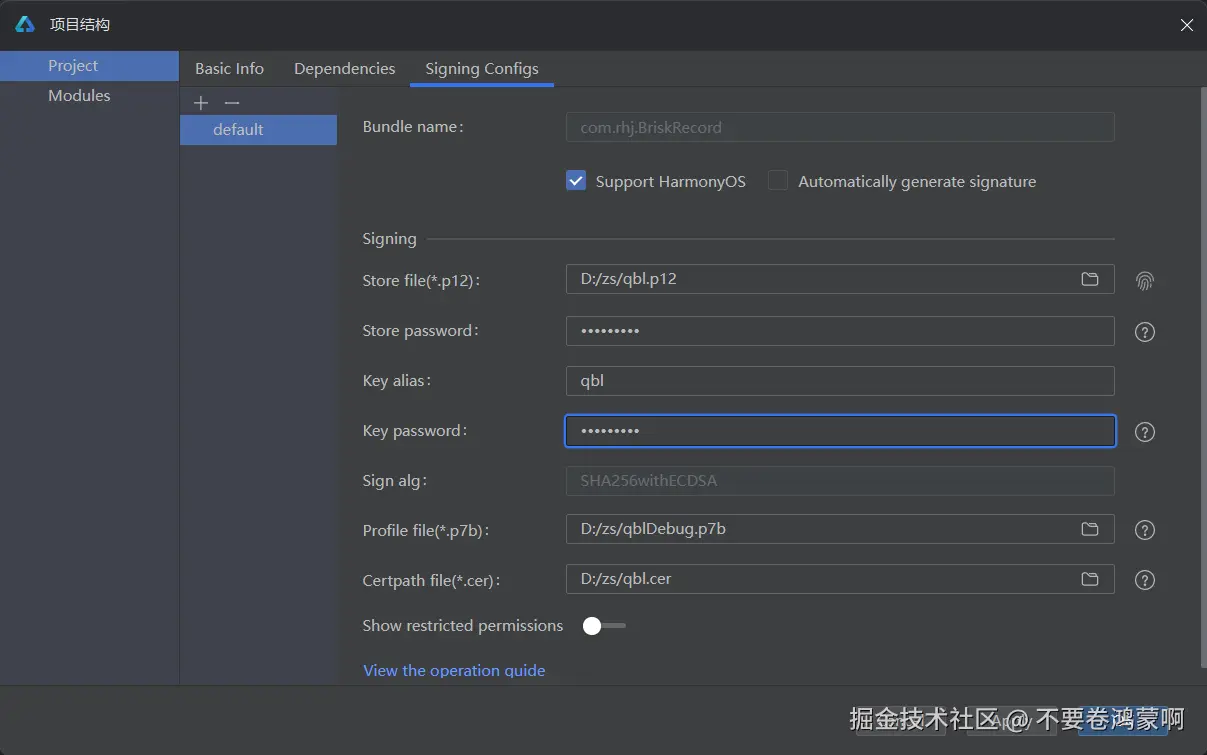Uncheck the Support HarmonyOS checkbox
Screen dimensions: 1207x755
576,181
